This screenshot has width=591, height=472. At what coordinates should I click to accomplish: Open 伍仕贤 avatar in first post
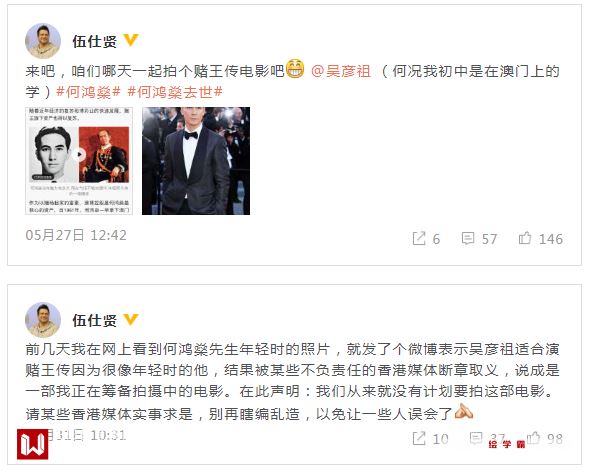(x=43, y=41)
